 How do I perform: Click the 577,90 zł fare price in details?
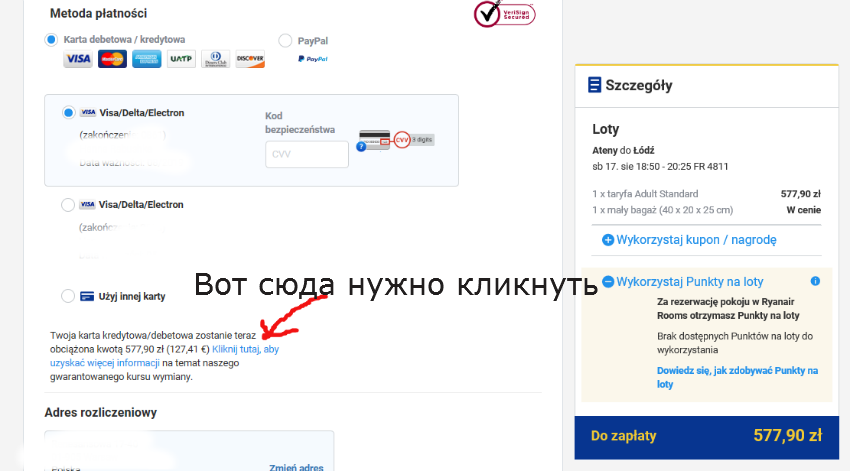coord(801,193)
